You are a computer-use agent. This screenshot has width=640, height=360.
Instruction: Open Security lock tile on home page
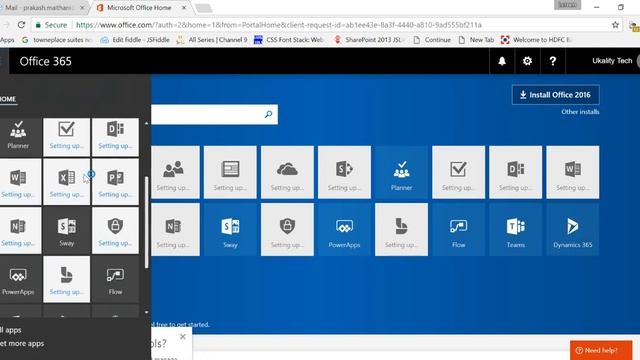[287, 229]
